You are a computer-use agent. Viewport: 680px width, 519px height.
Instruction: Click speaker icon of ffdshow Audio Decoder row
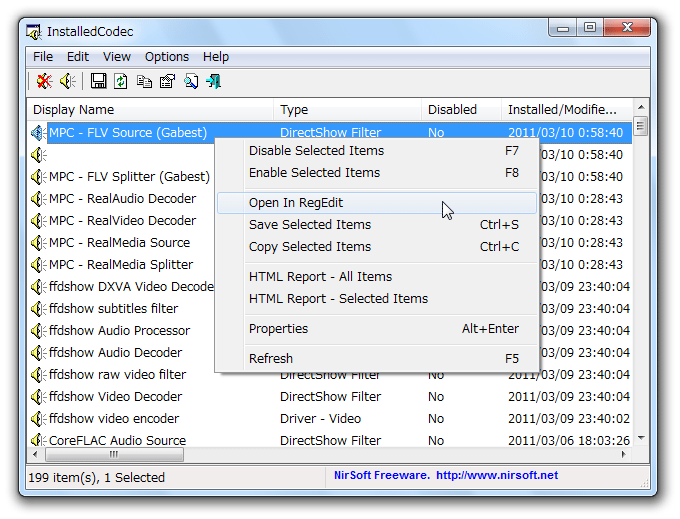tap(39, 353)
